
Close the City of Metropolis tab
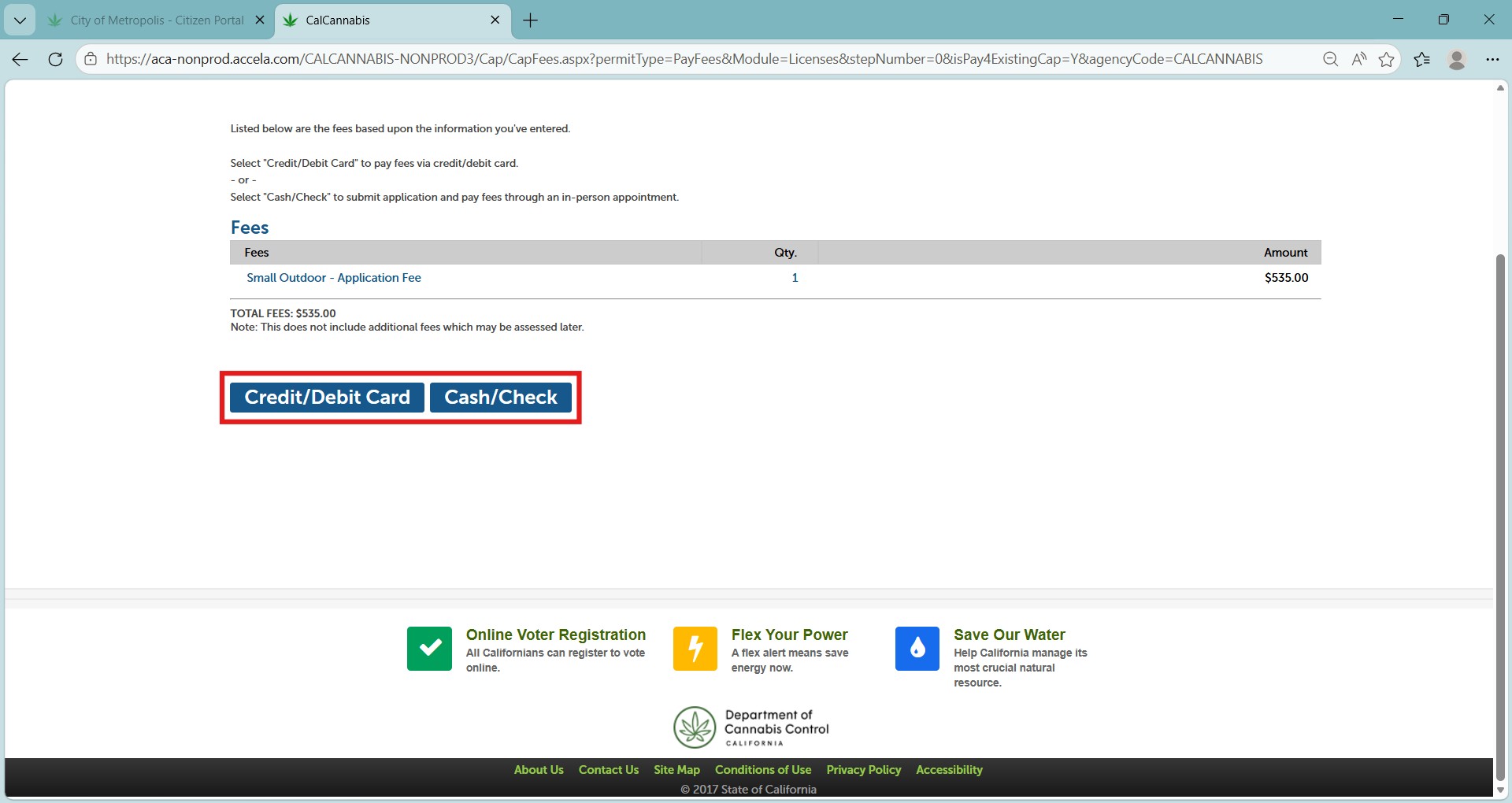coord(260,20)
